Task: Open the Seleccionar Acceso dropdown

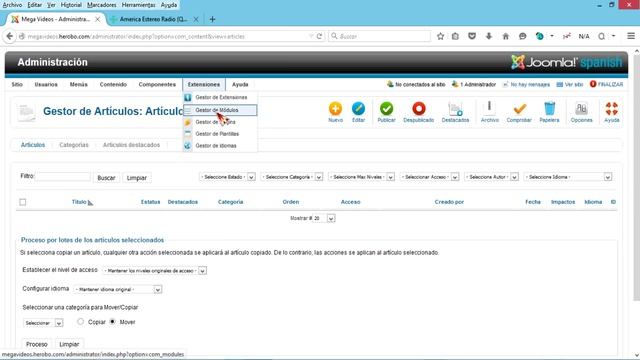Action: pos(429,177)
